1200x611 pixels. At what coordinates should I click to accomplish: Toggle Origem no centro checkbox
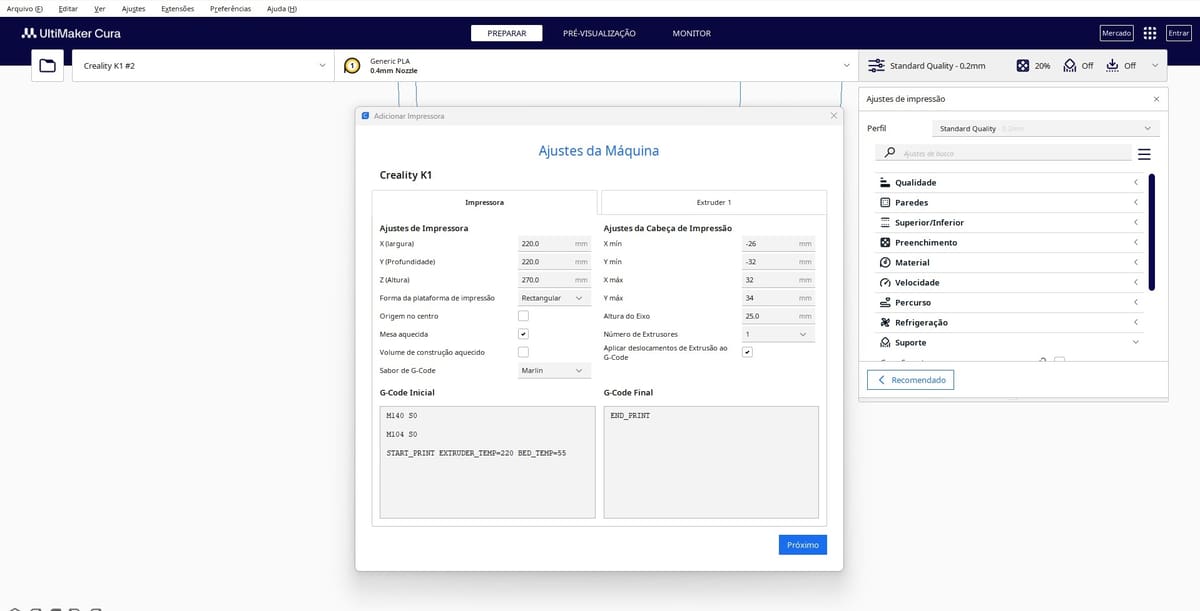click(x=523, y=316)
